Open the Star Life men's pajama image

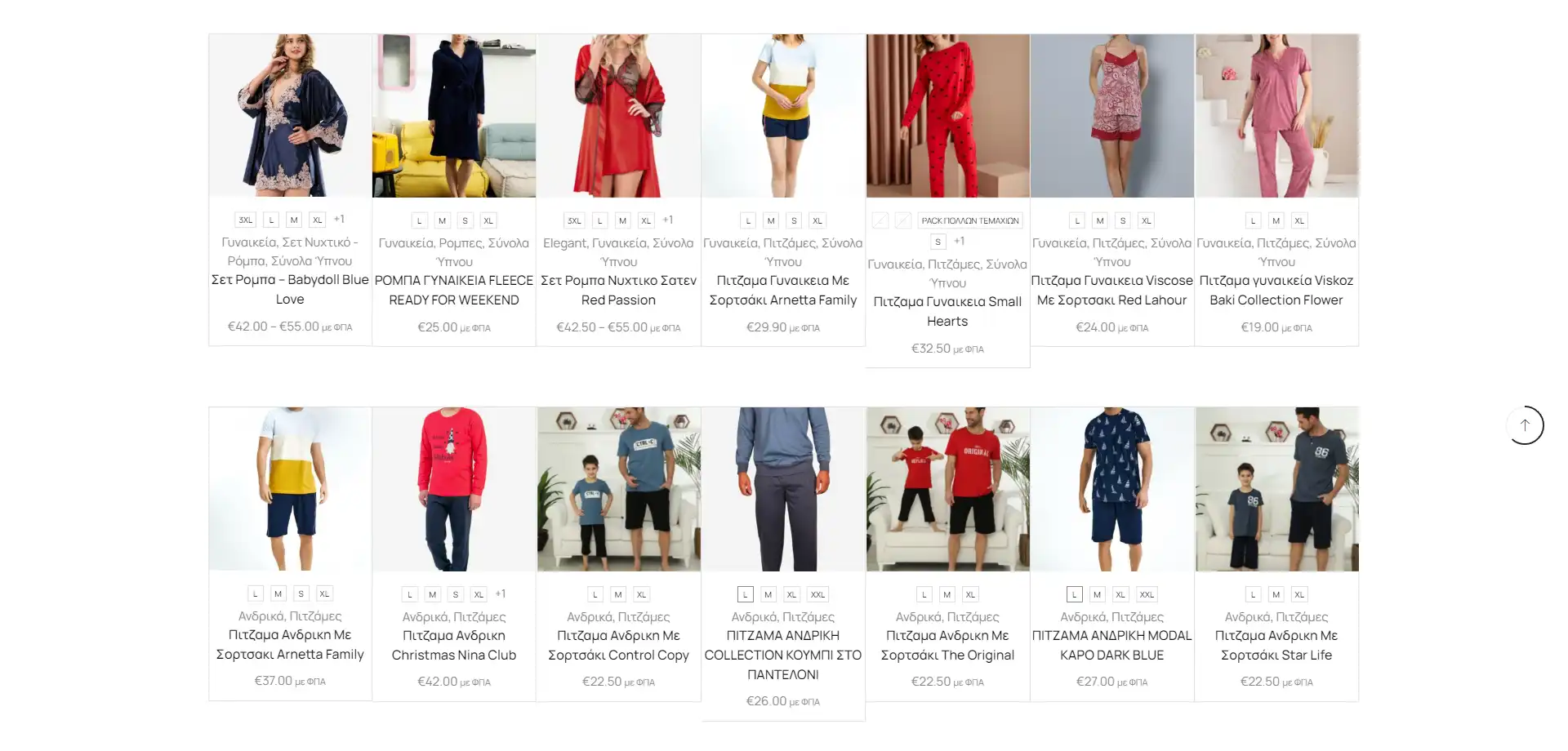click(x=1277, y=490)
